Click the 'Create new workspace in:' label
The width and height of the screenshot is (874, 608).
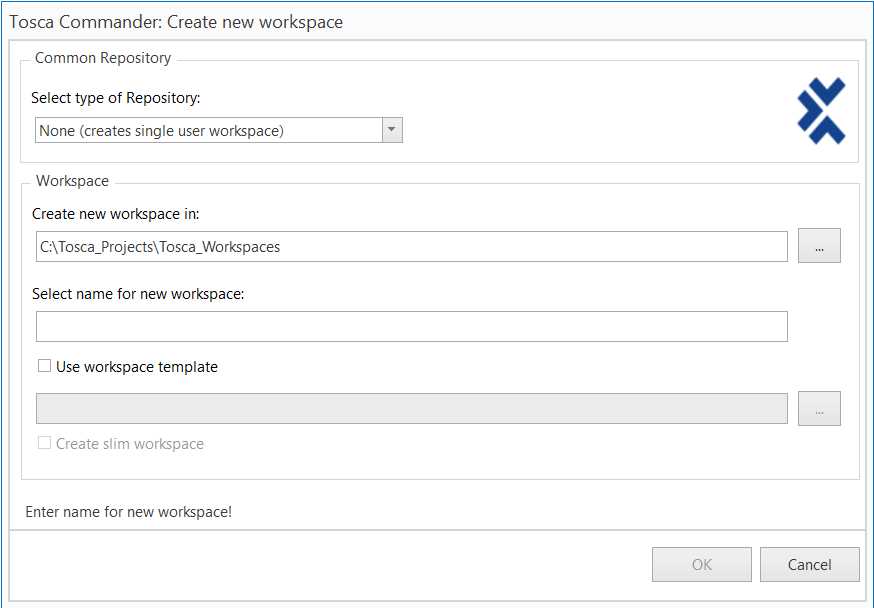pos(115,214)
